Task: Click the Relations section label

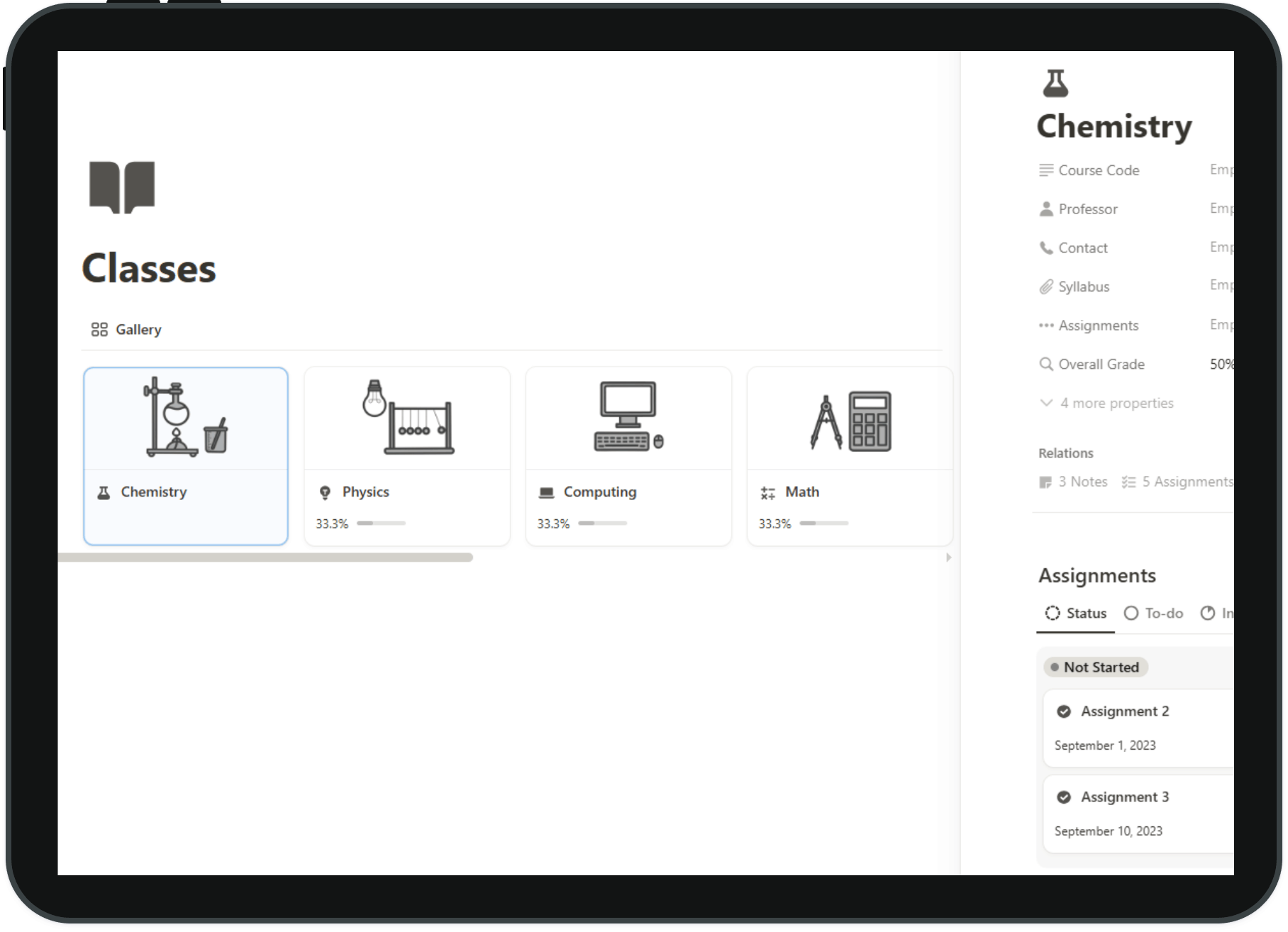Action: click(1066, 453)
